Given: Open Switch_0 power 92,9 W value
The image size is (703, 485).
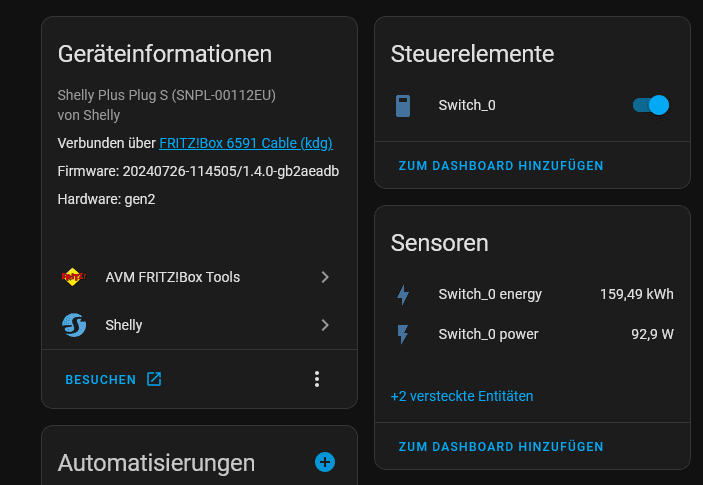Looking at the screenshot, I should (x=652, y=334).
